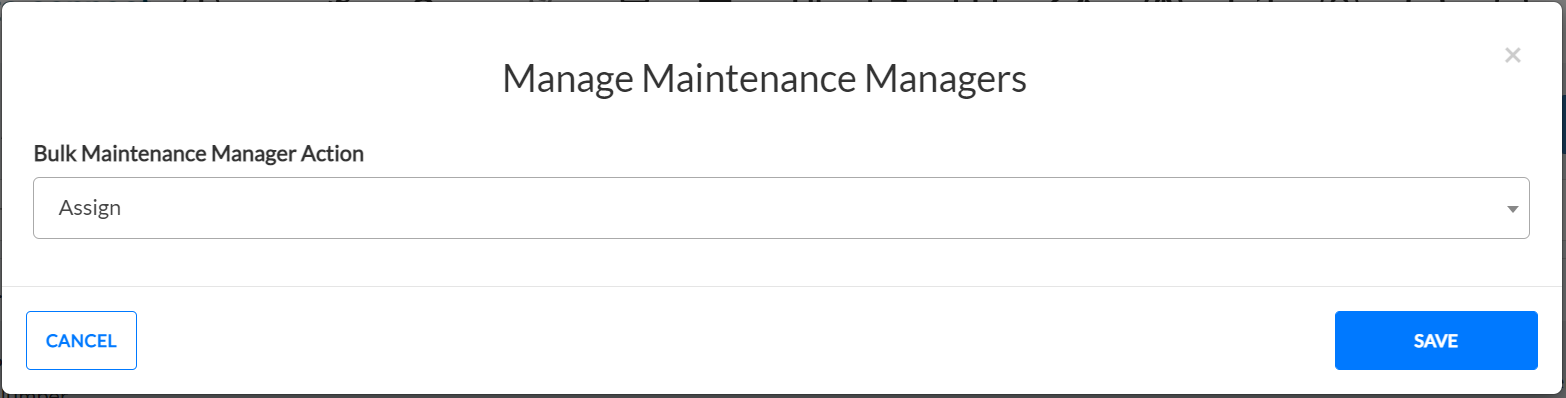Expand the Bulk Maintenance Manager Action dropdown
1566x398 pixels.
click(x=781, y=208)
